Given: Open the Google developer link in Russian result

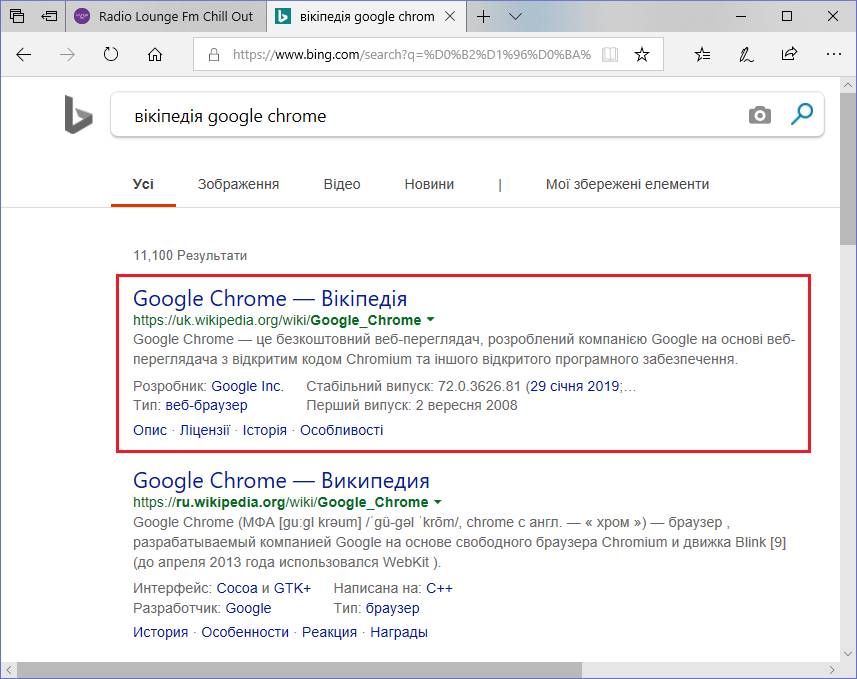Looking at the screenshot, I should coord(248,608).
